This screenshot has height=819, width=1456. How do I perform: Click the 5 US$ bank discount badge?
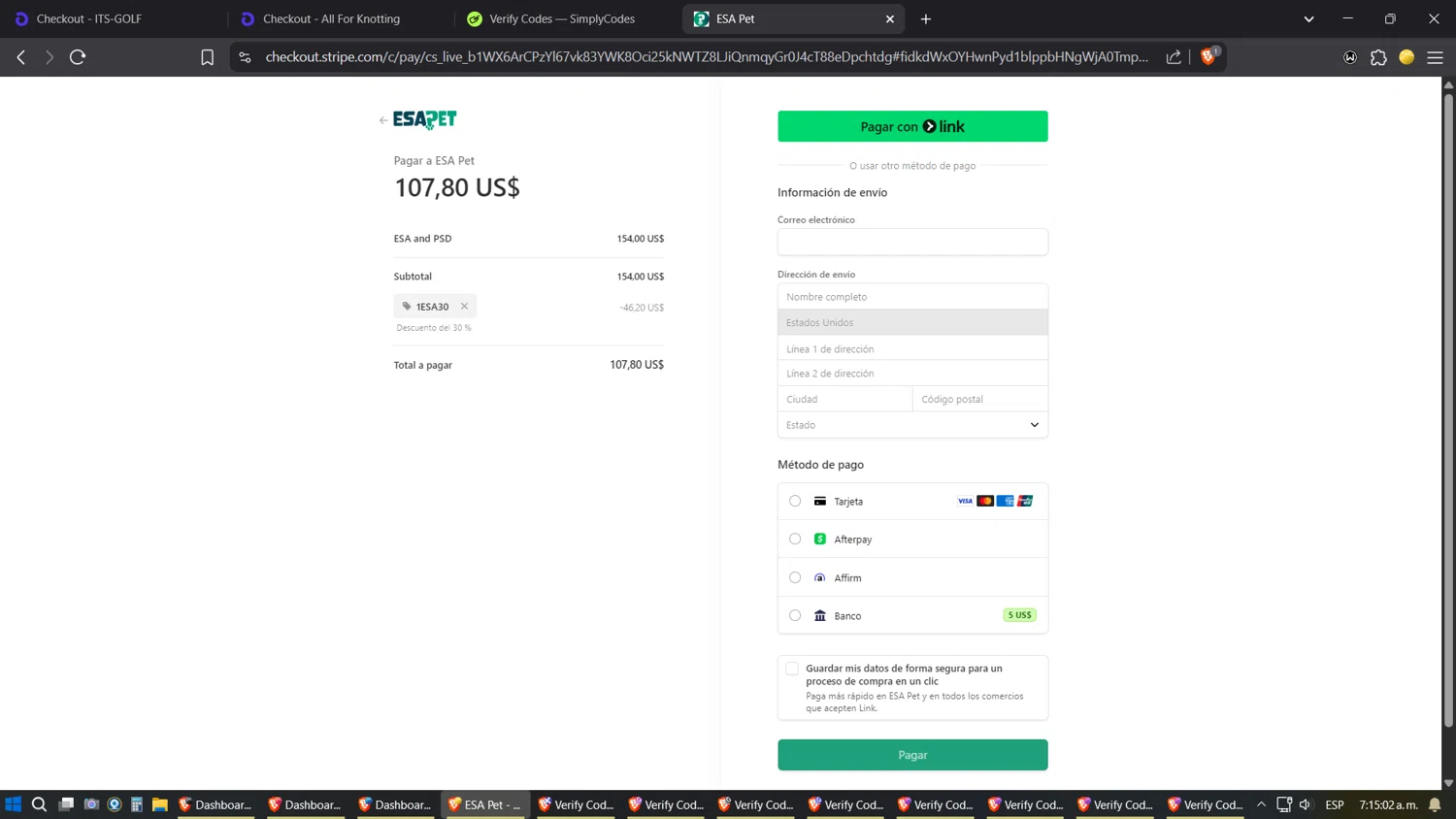[x=1019, y=615]
